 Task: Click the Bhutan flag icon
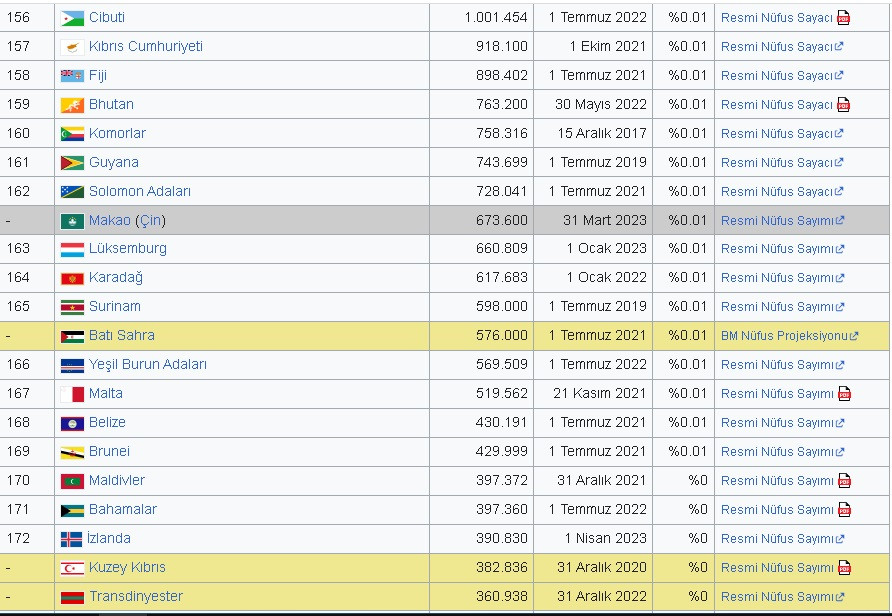coord(71,105)
